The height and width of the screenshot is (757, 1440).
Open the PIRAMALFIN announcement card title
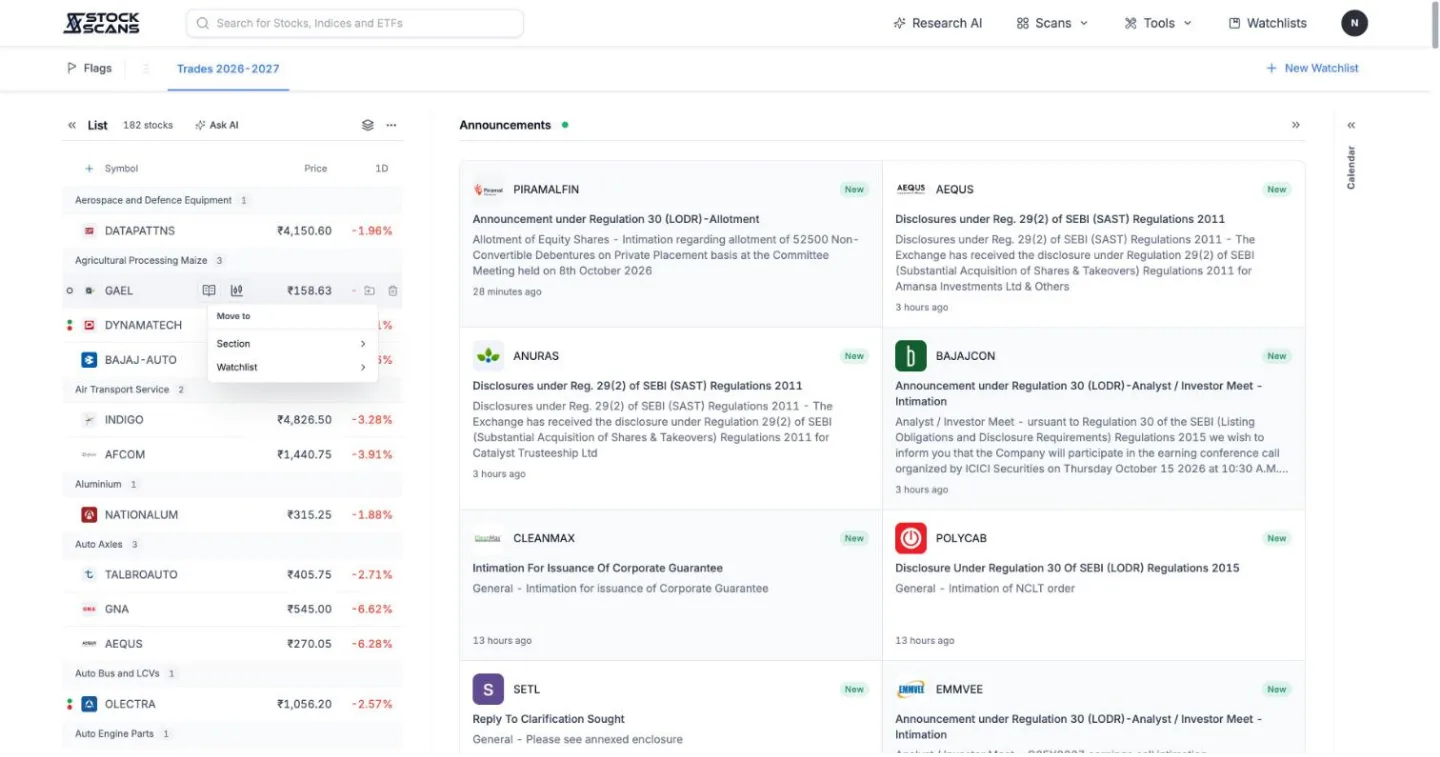[x=616, y=219]
